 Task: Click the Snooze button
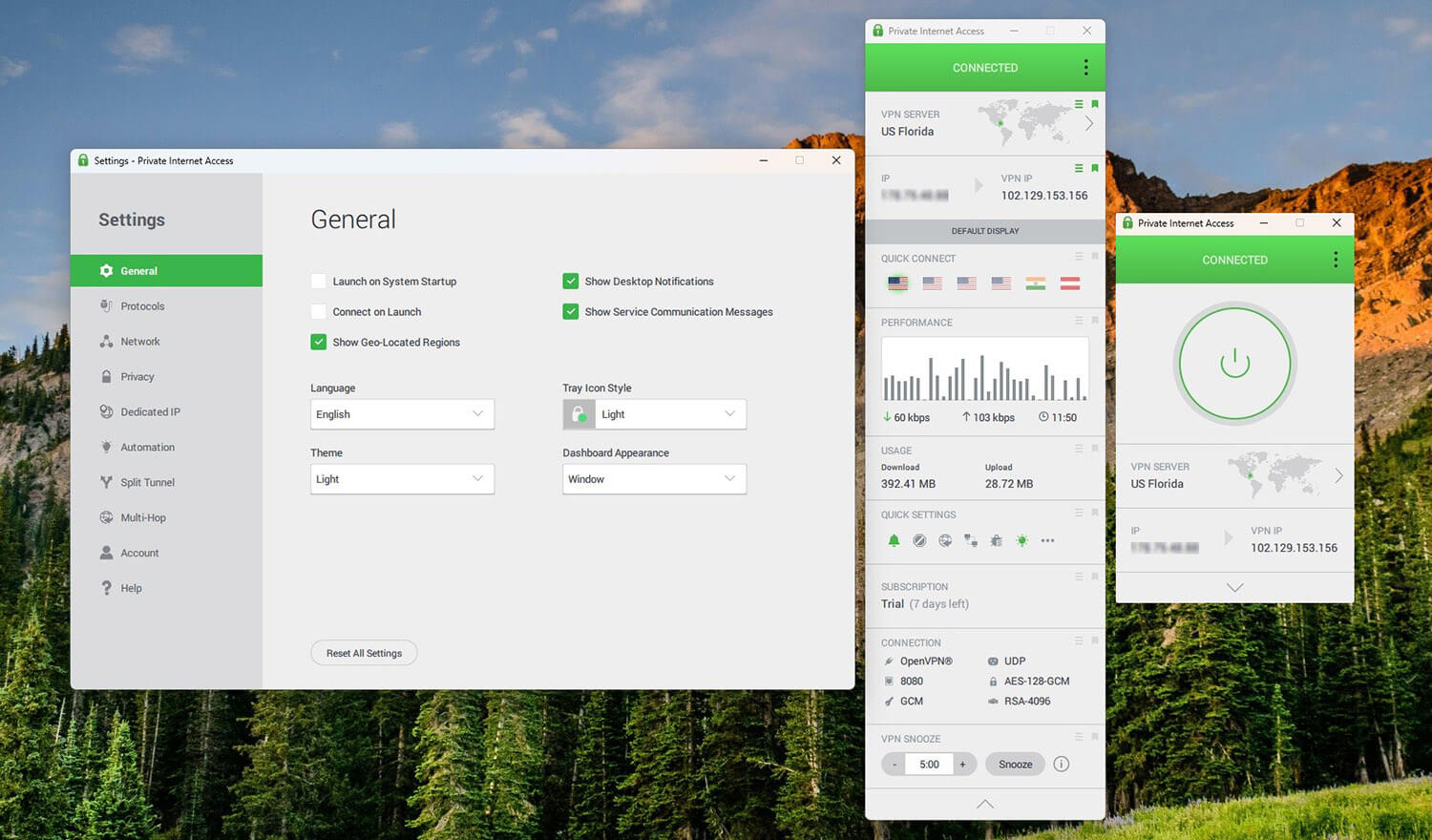[1015, 765]
